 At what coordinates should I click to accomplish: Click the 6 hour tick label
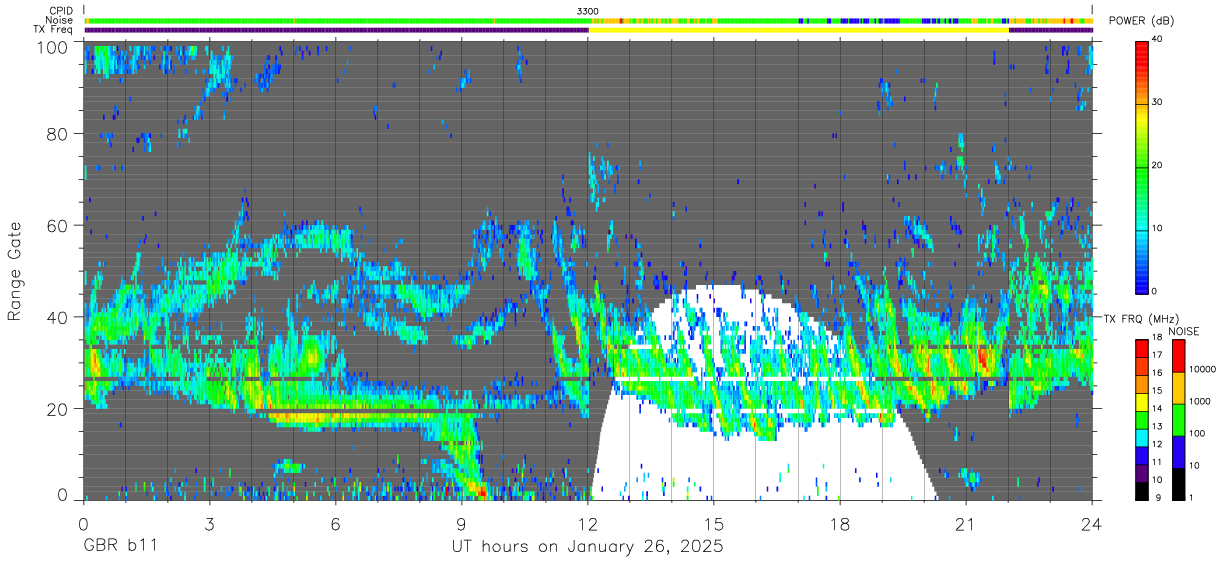[x=336, y=524]
